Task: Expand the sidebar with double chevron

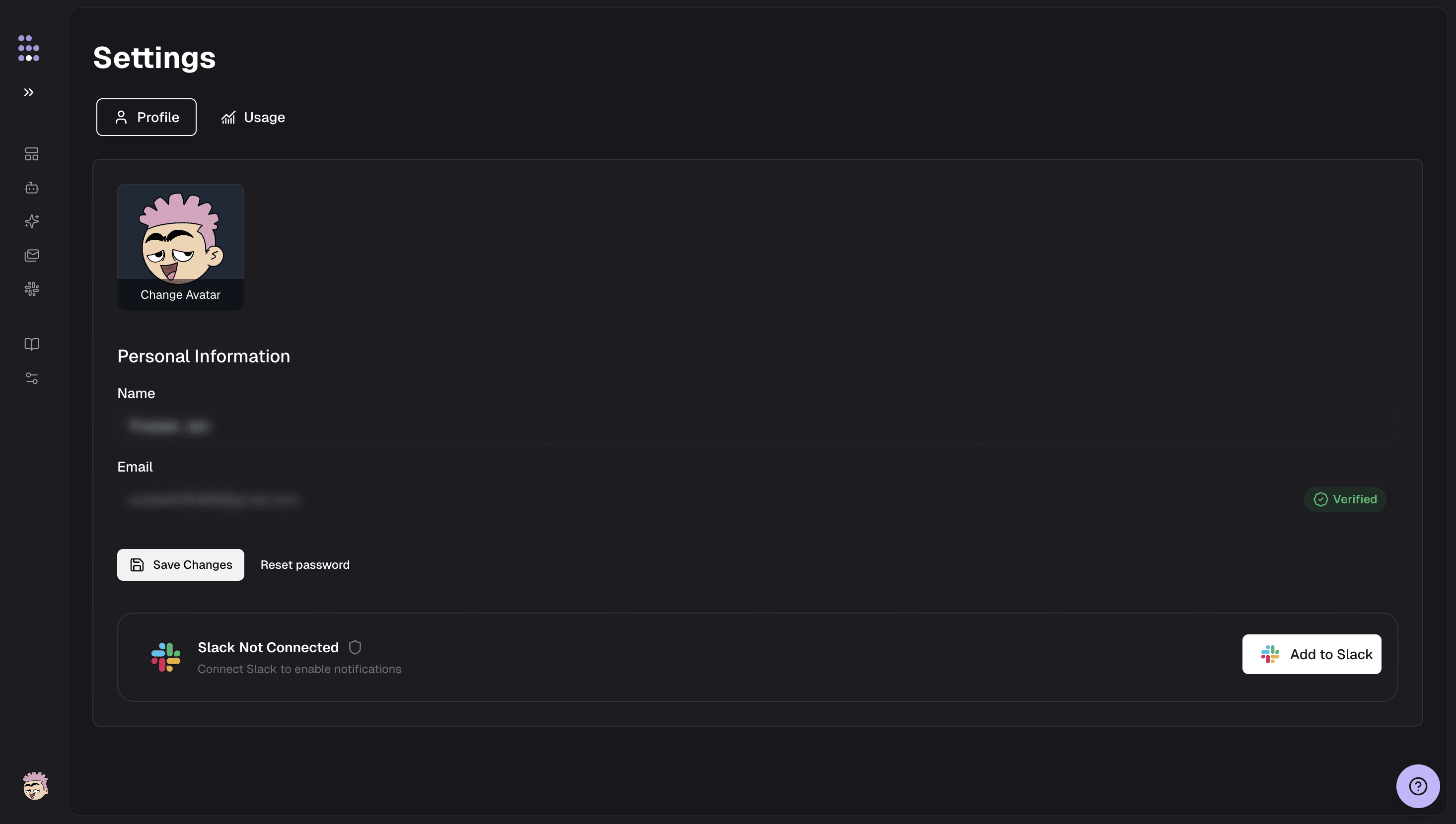Action: coord(29,92)
